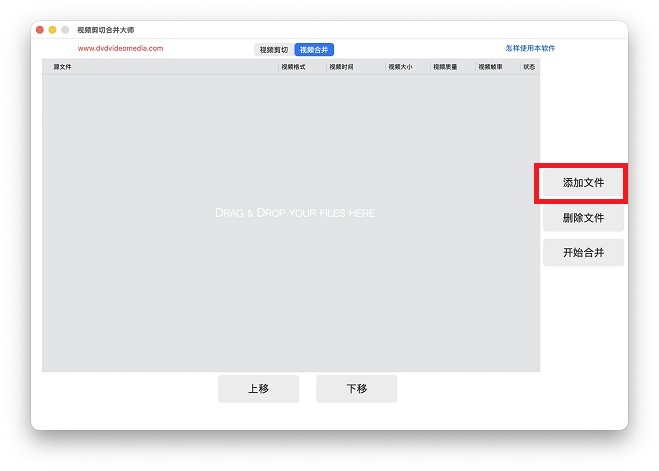Click the 源文件 column header
The image size is (659, 471).
click(x=63, y=67)
